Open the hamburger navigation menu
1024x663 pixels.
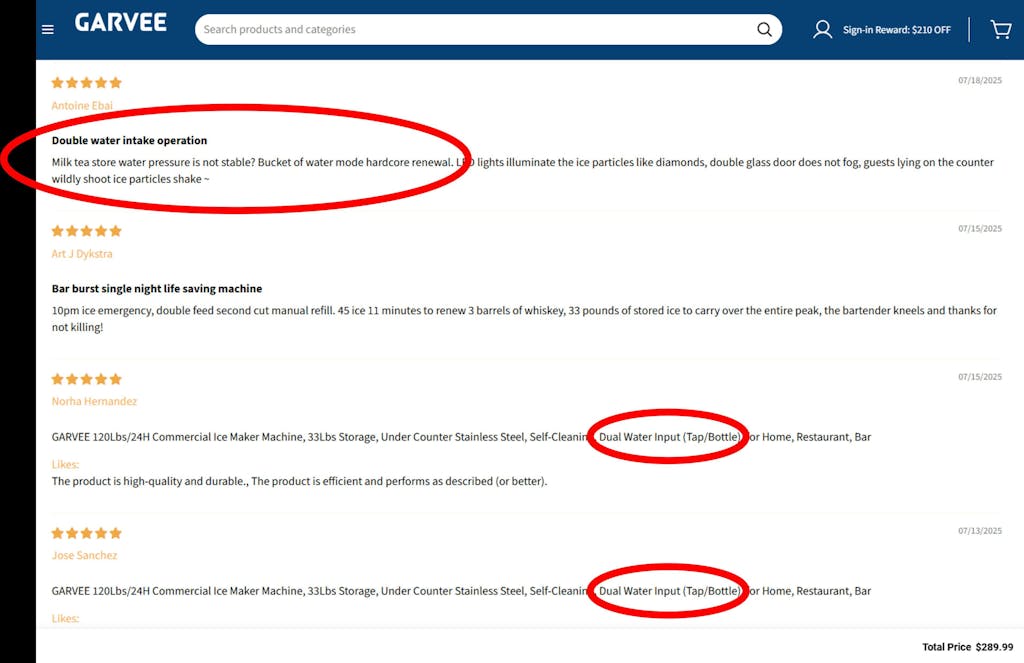point(47,30)
